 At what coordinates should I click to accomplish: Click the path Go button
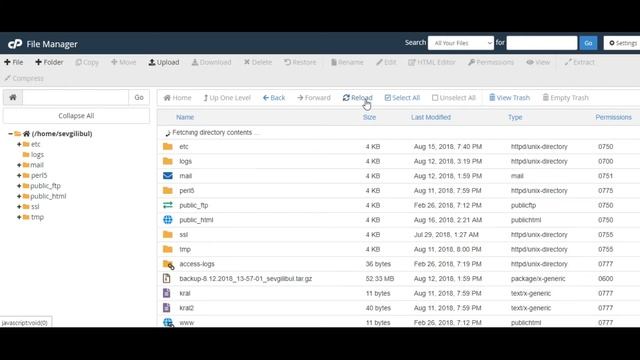(x=139, y=98)
